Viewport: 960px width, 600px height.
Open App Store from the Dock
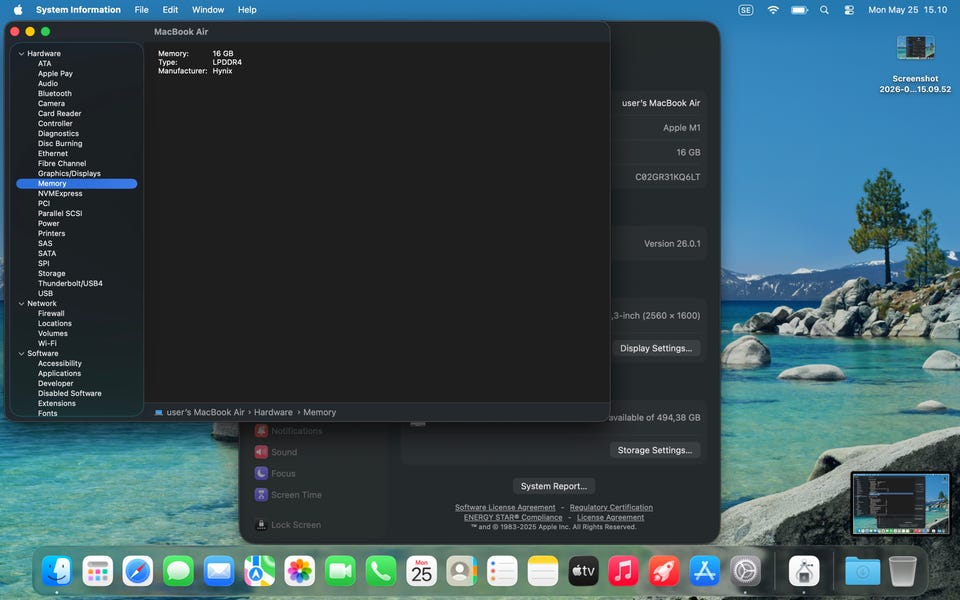(x=704, y=571)
